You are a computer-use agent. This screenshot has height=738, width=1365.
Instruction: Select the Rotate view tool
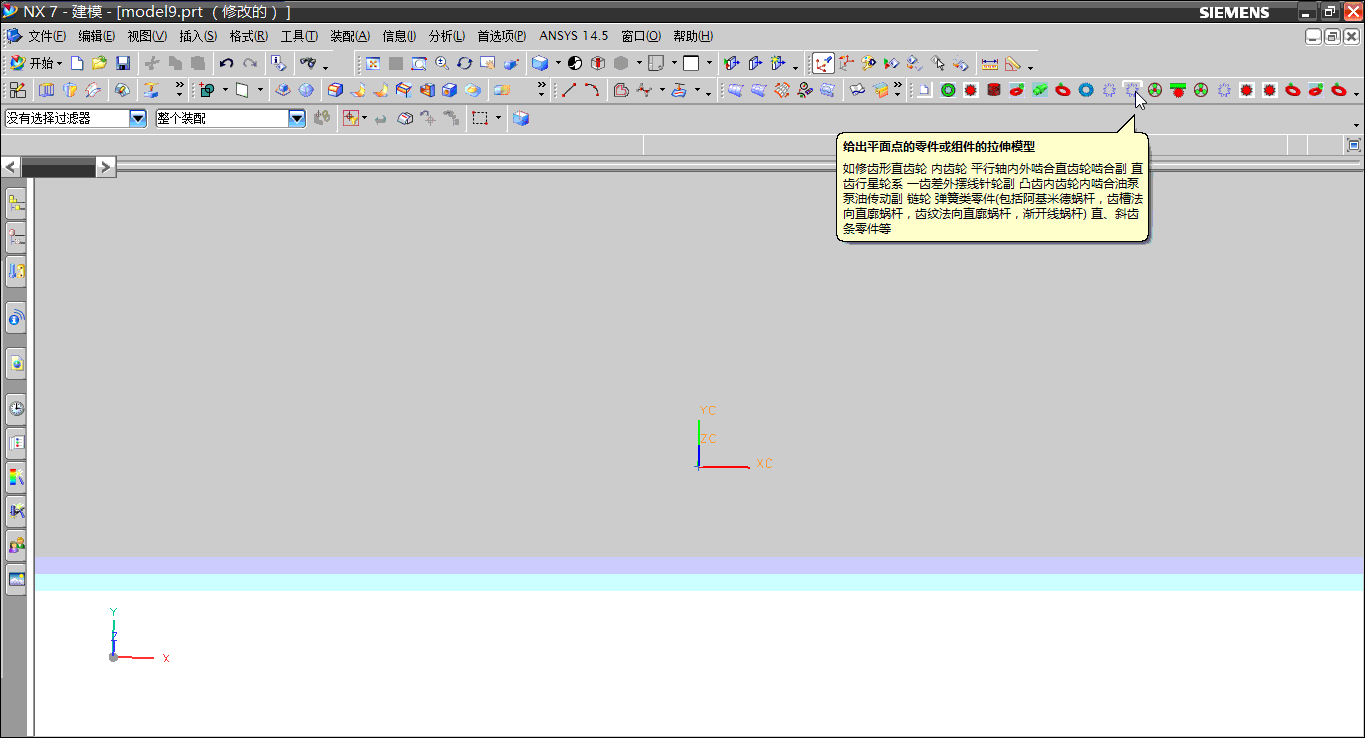point(465,63)
